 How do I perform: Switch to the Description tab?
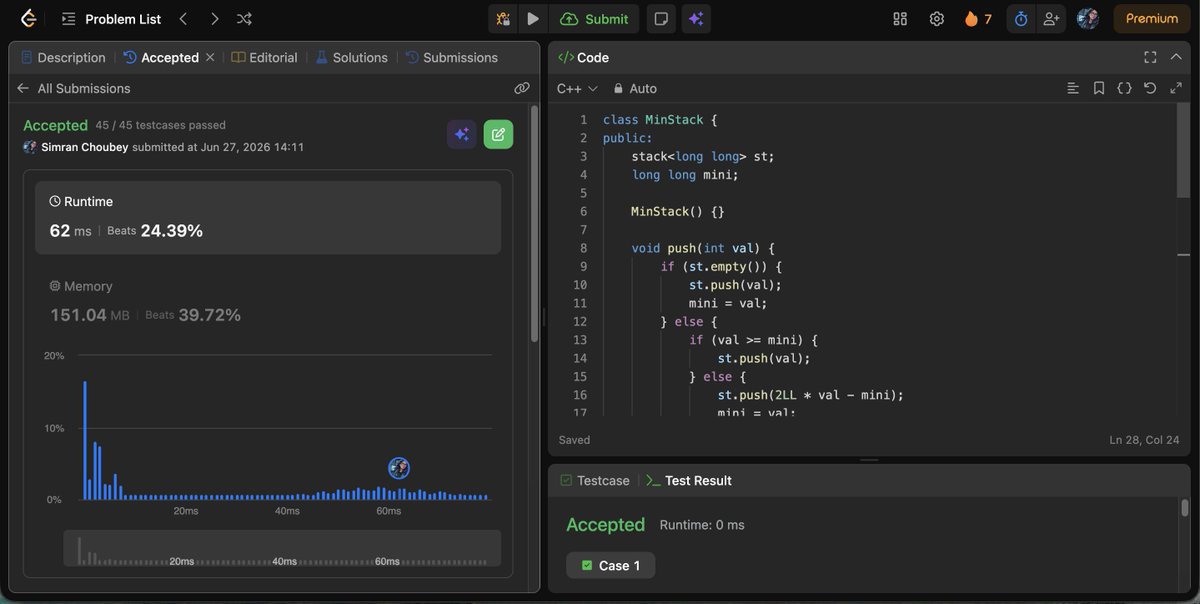pos(63,58)
